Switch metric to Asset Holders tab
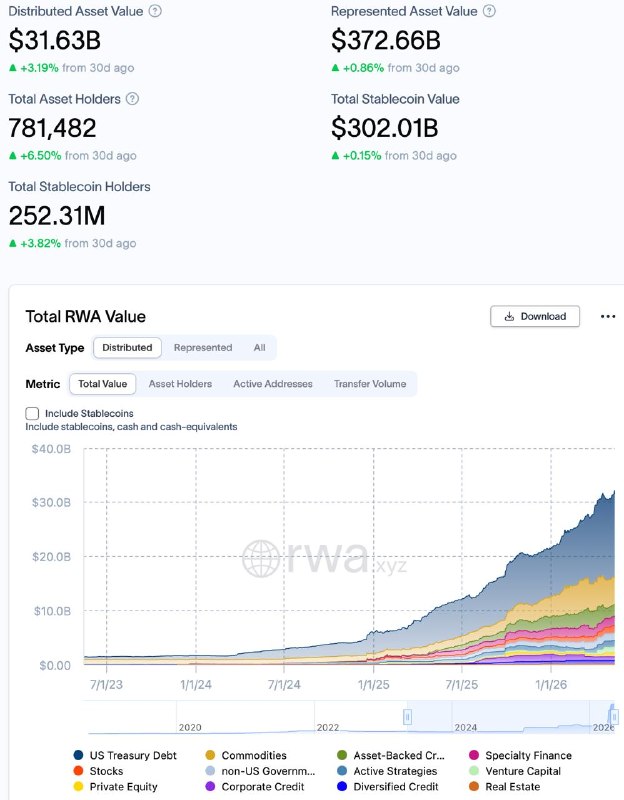The height and width of the screenshot is (800, 624). tap(180, 384)
